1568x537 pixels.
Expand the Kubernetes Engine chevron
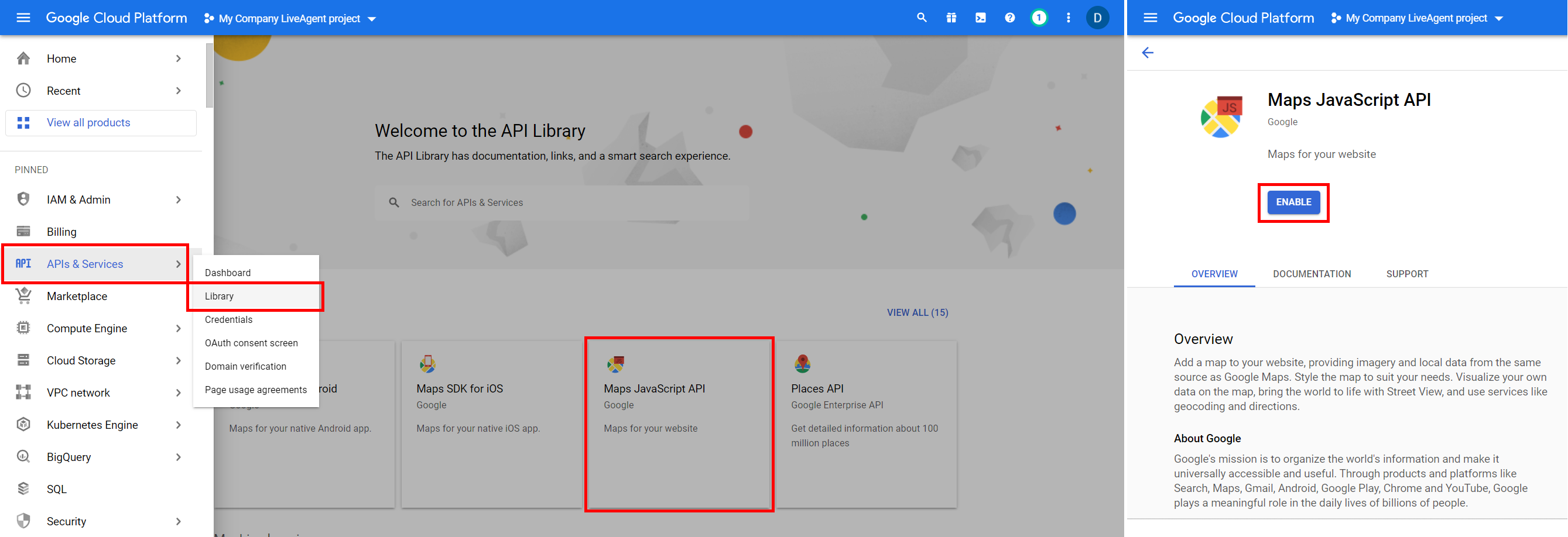coord(179,425)
